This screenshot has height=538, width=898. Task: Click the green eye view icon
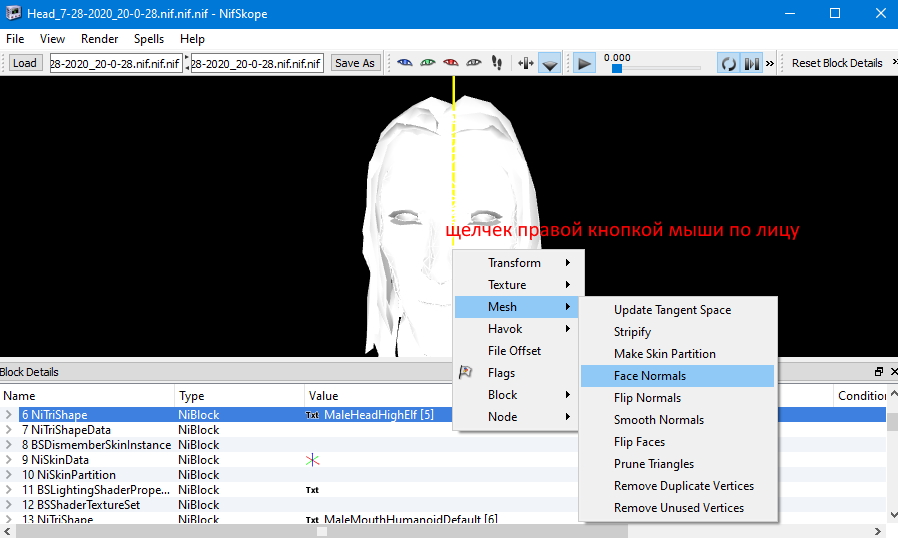pyautogui.click(x=428, y=63)
